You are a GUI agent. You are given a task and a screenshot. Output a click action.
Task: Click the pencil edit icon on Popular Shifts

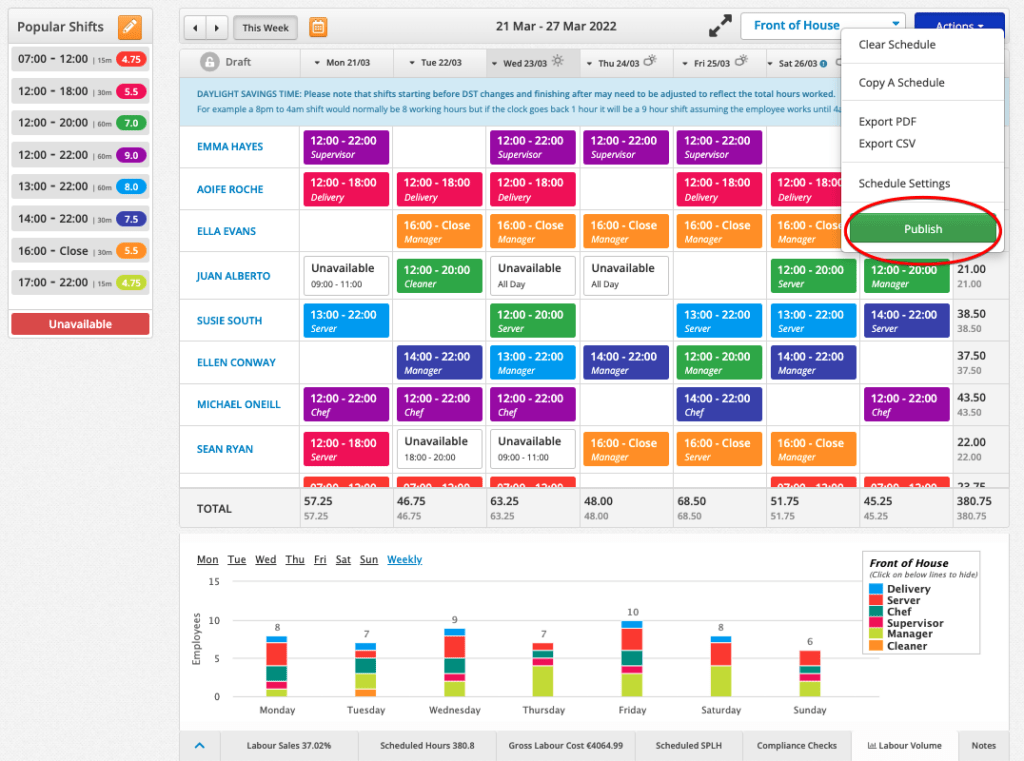click(x=129, y=27)
